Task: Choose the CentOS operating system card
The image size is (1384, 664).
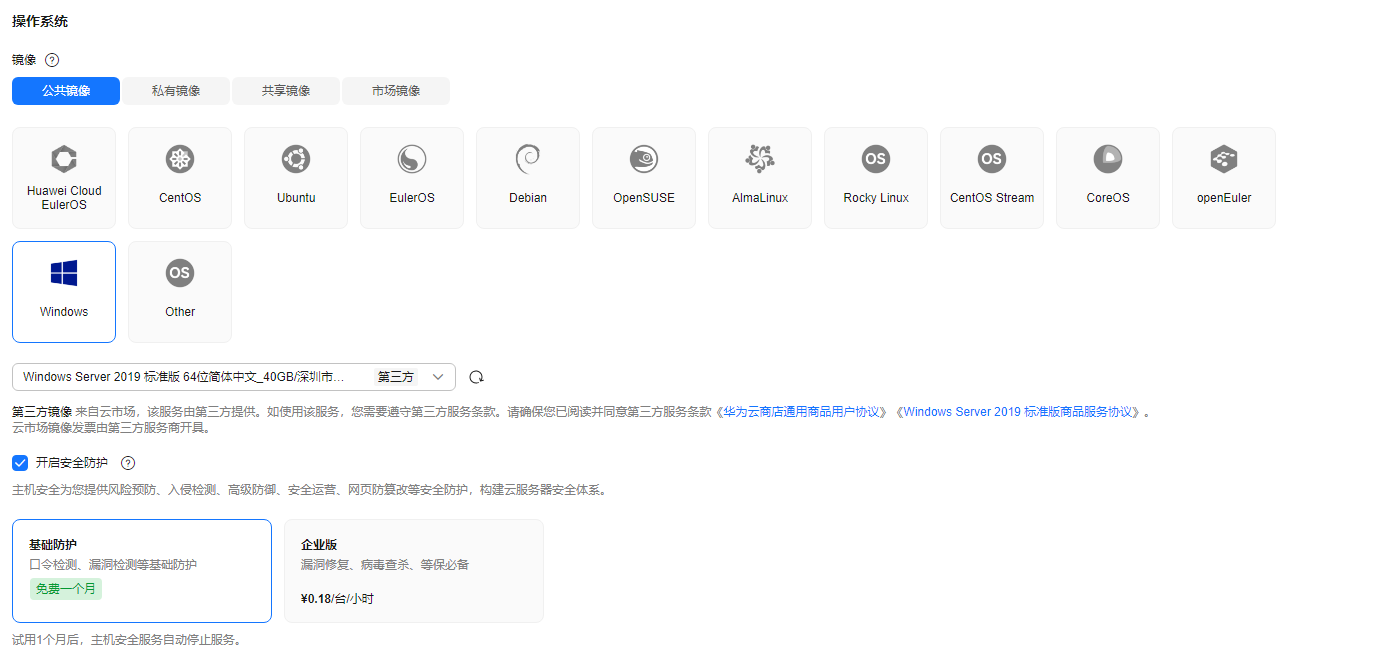Action: tap(180, 178)
